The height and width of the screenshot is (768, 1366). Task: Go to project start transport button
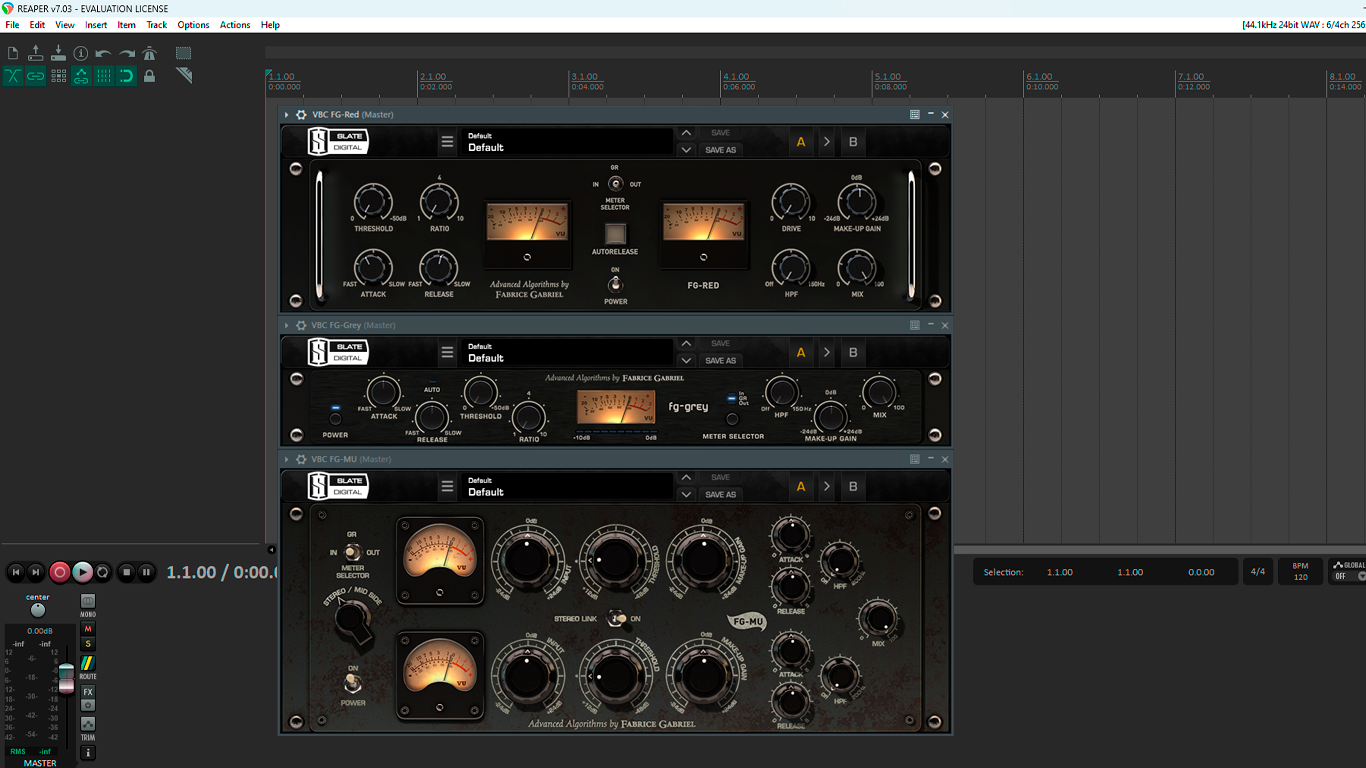coord(16,572)
